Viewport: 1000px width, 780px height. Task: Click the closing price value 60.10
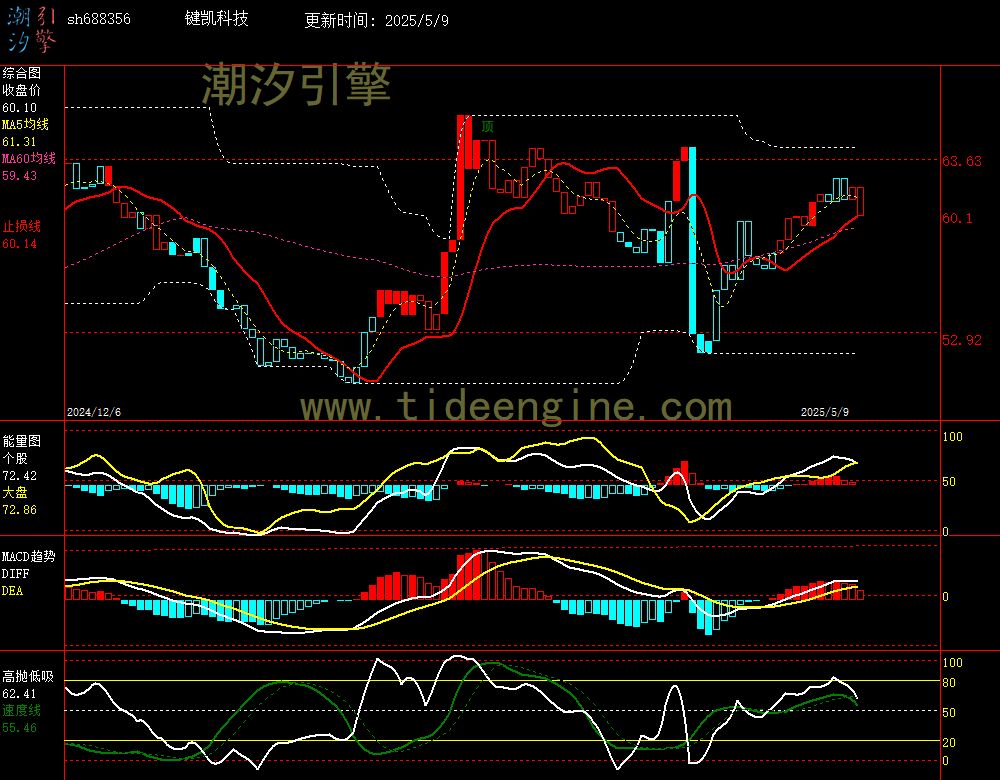pos(19,108)
